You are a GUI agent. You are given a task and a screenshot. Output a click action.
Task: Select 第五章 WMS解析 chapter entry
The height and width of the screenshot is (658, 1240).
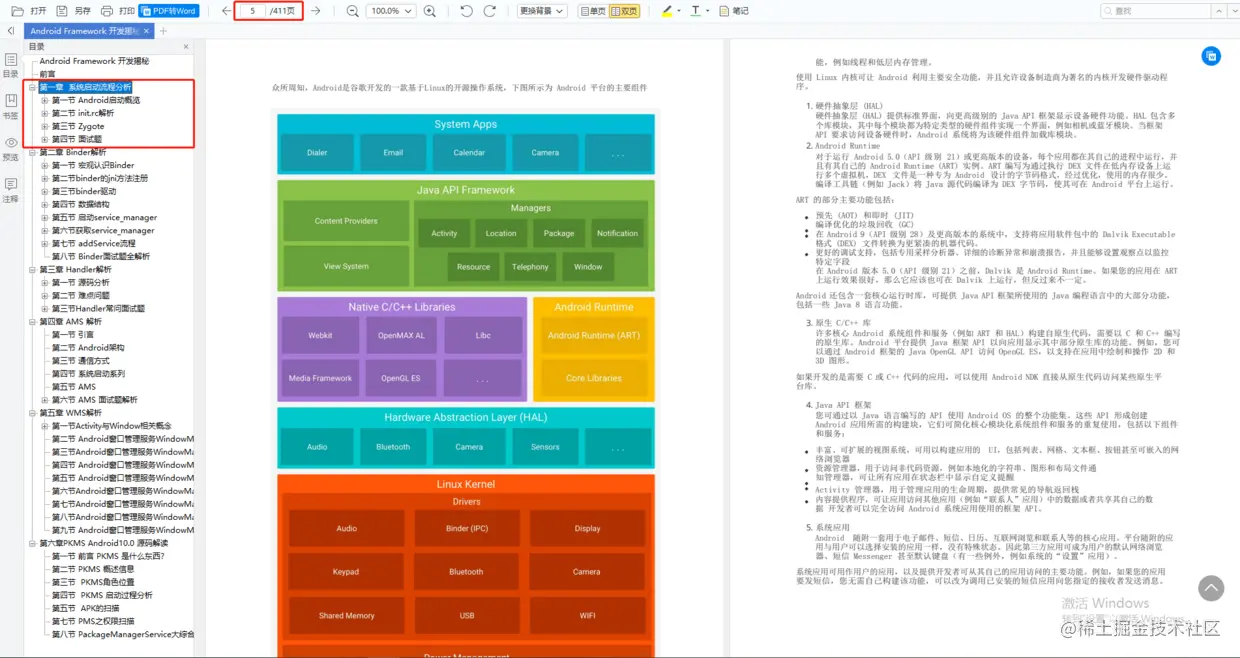70,412
